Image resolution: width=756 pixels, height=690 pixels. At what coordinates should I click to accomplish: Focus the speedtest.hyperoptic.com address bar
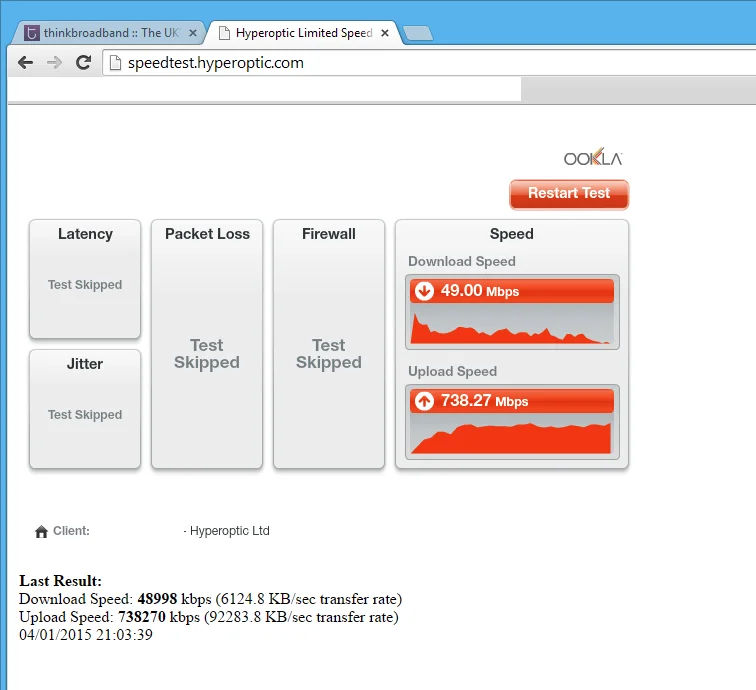click(x=429, y=63)
